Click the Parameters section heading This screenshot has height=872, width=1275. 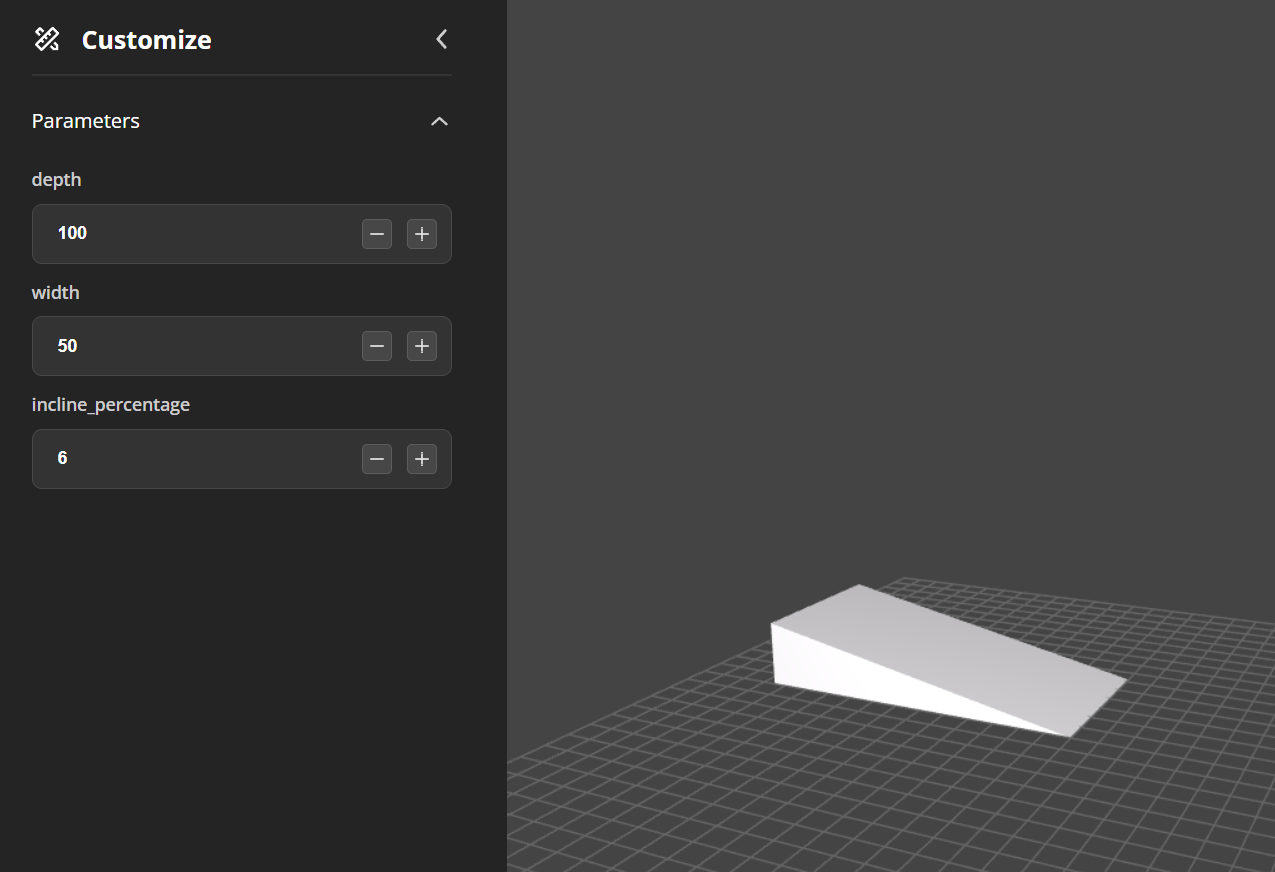[86, 121]
